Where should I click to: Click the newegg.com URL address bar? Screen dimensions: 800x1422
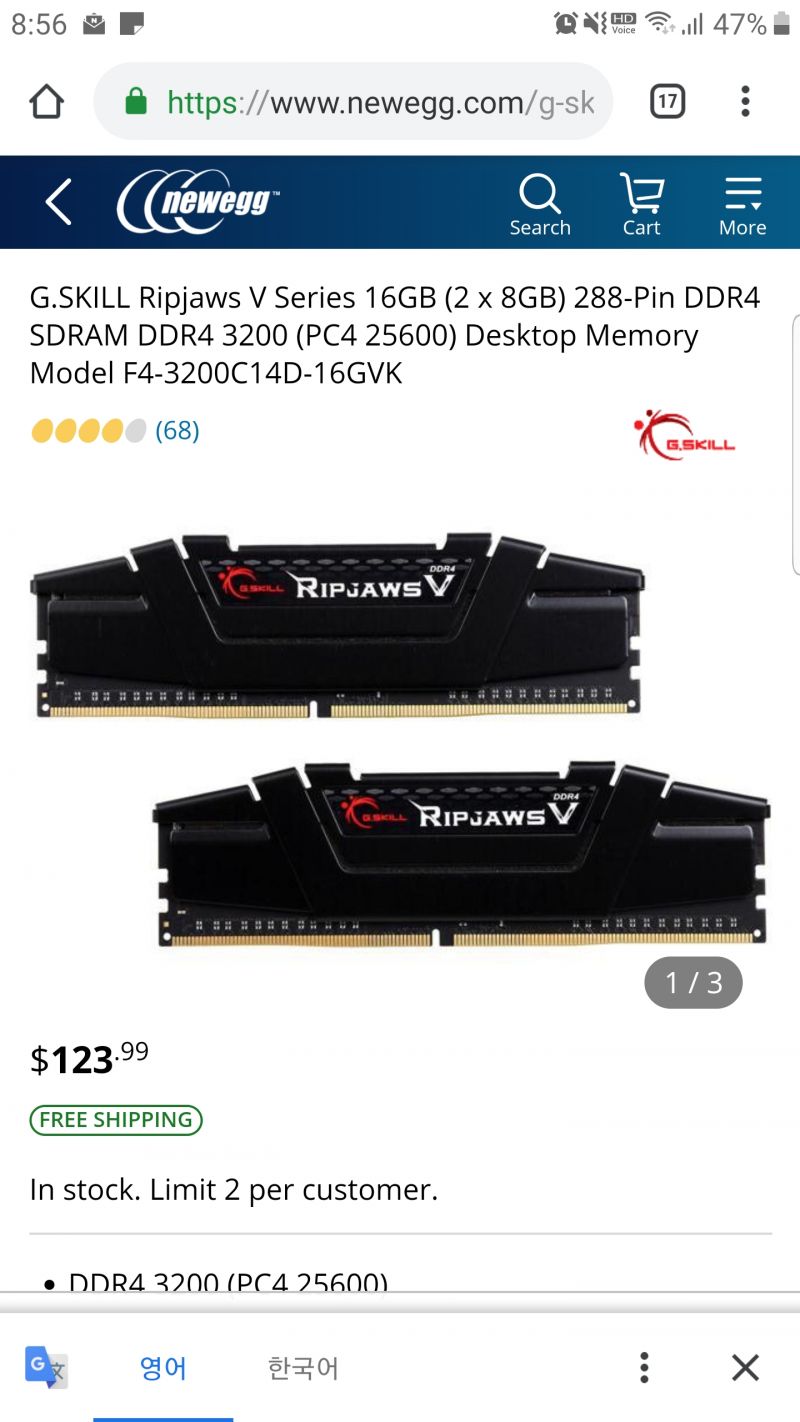[353, 102]
